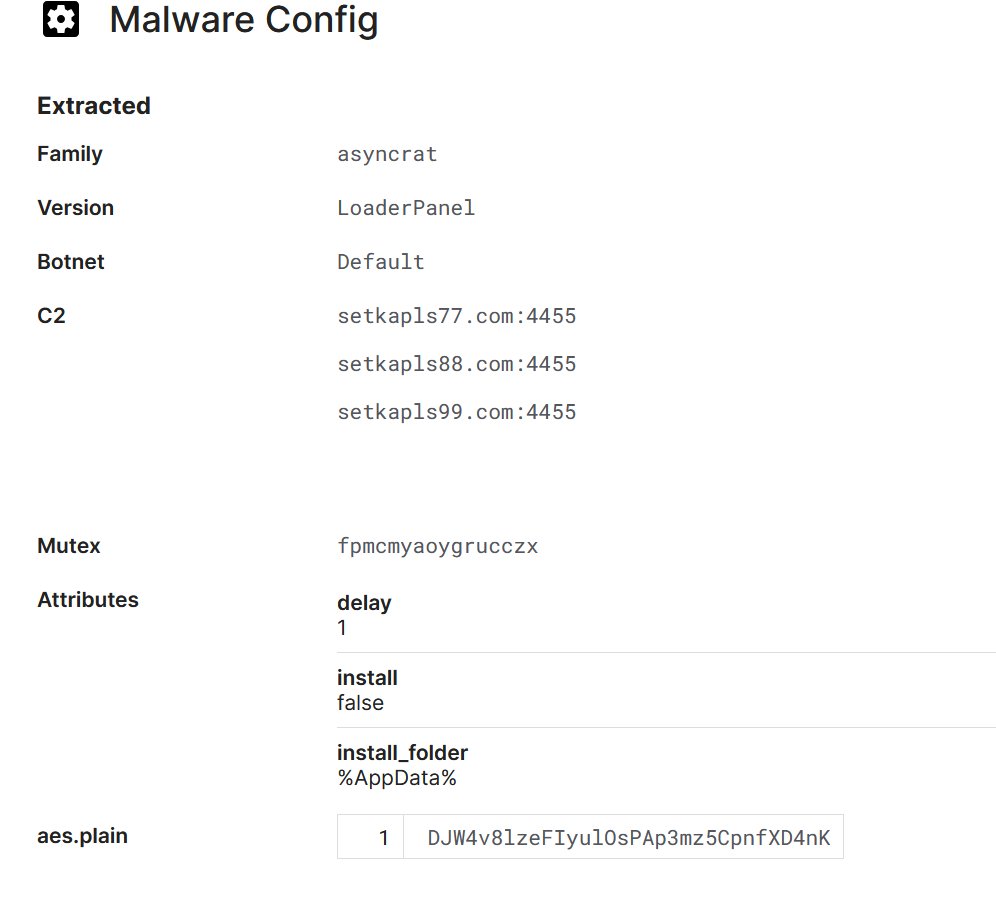Click the Family field label

[70, 154]
